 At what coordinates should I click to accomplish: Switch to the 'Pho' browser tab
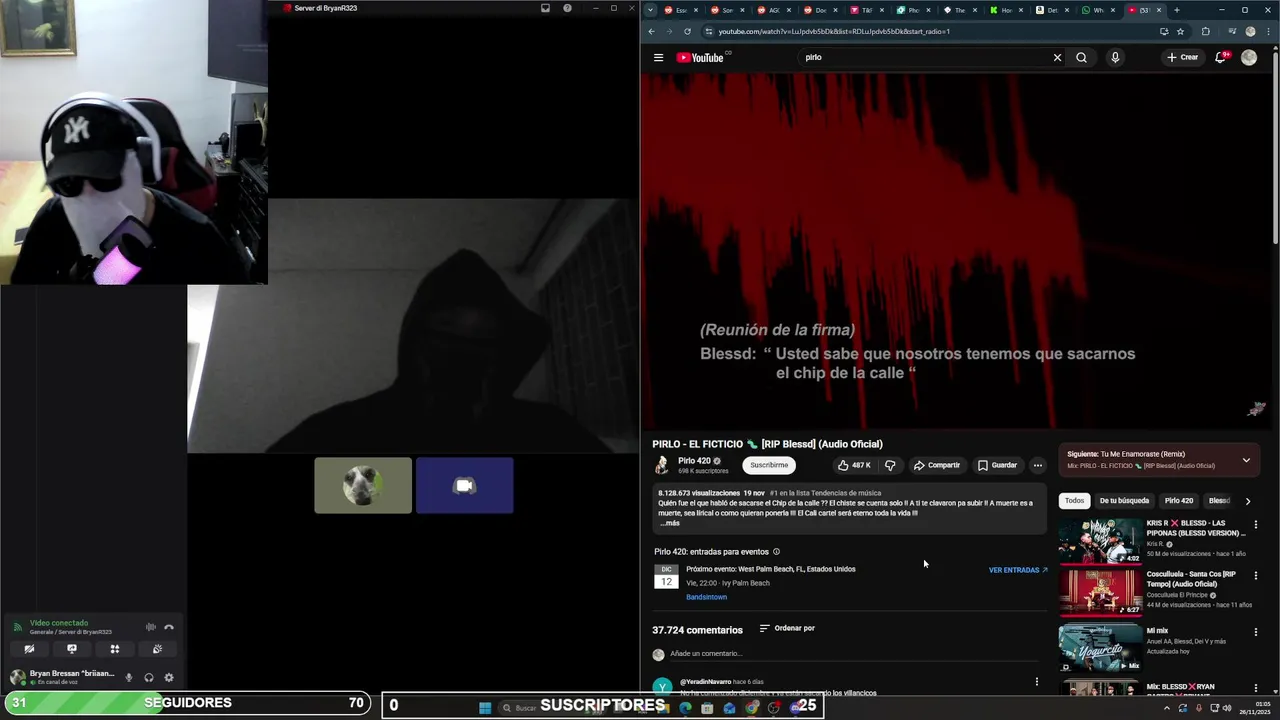coord(912,10)
